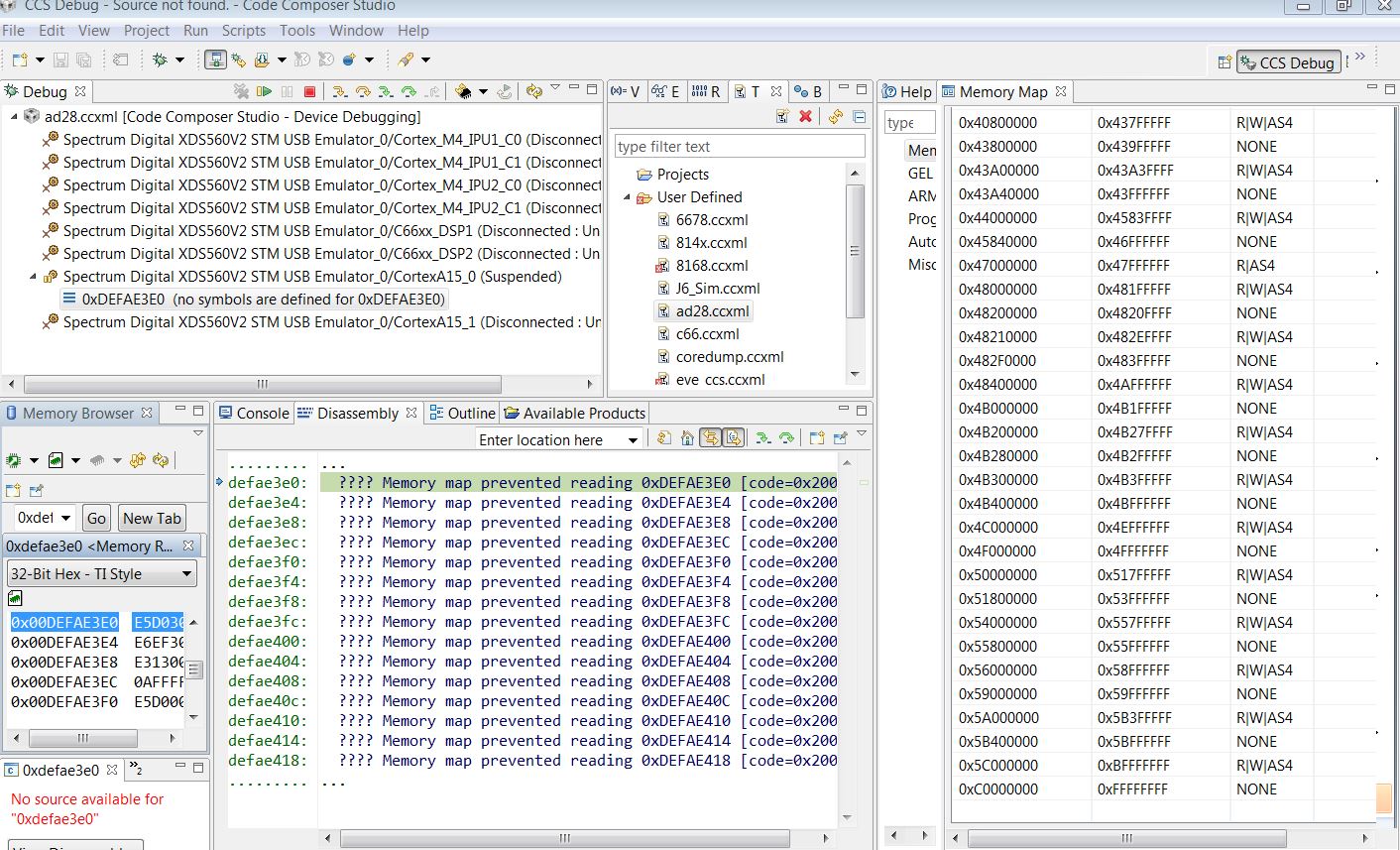
Task: Switch to the Outline tab
Action: click(462, 413)
